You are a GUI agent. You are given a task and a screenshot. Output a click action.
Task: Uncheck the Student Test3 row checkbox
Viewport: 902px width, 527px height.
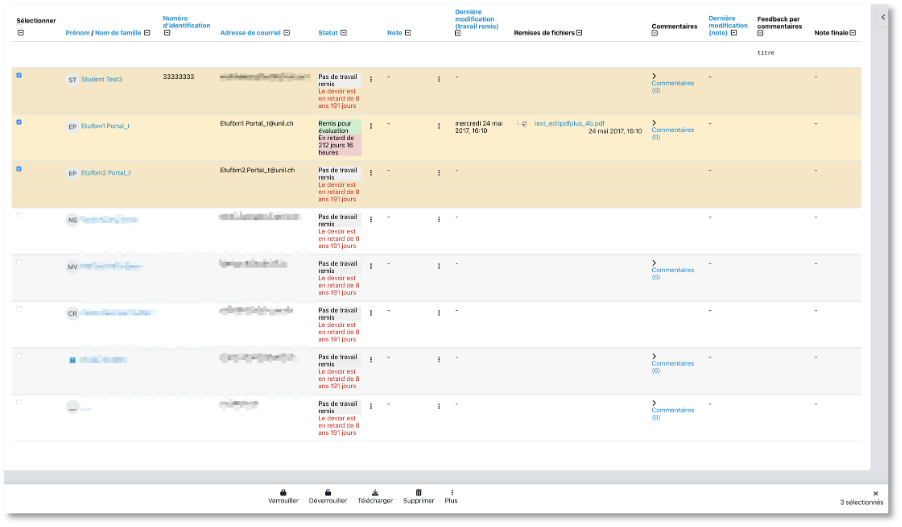20,75
